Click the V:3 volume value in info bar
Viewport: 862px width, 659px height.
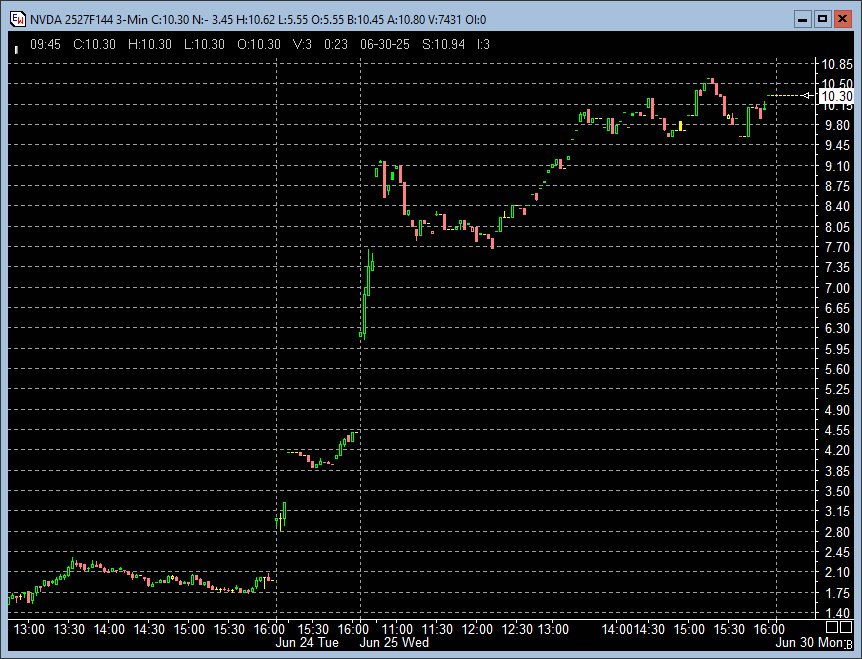tap(302, 45)
